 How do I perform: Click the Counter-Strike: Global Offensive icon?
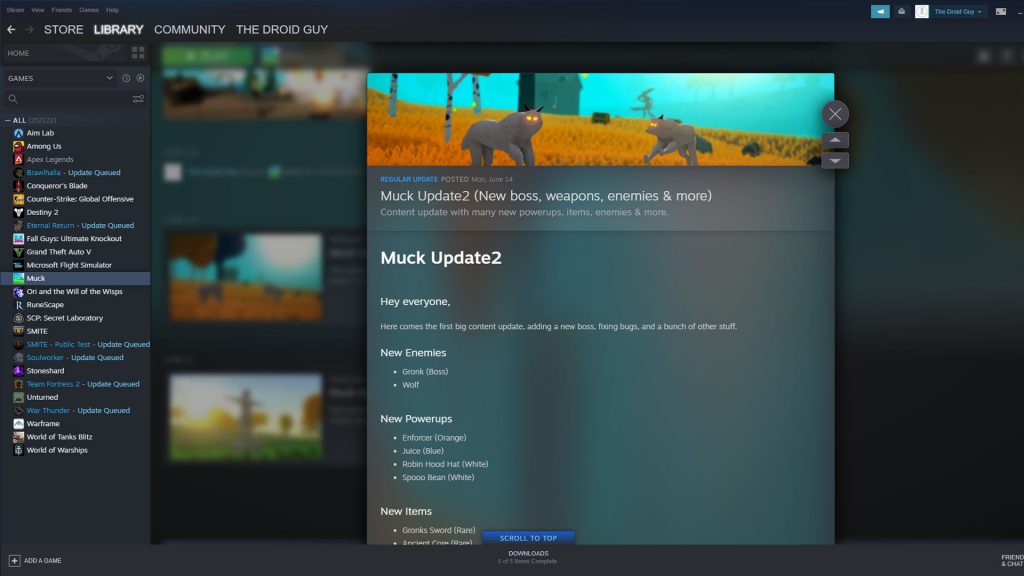tap(18, 199)
